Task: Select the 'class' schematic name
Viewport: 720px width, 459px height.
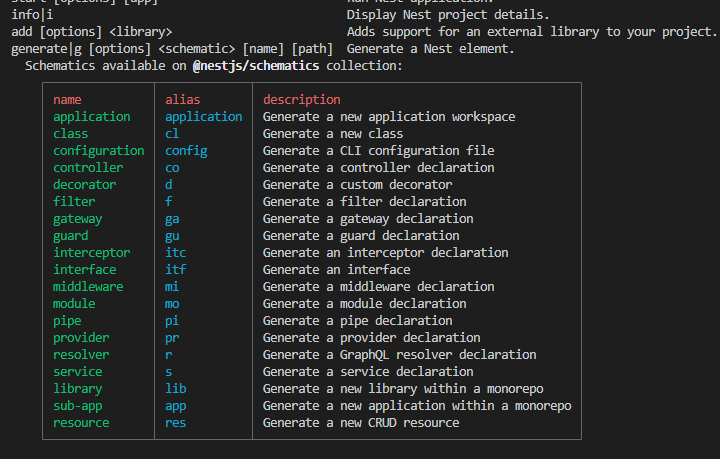Action: pos(70,134)
